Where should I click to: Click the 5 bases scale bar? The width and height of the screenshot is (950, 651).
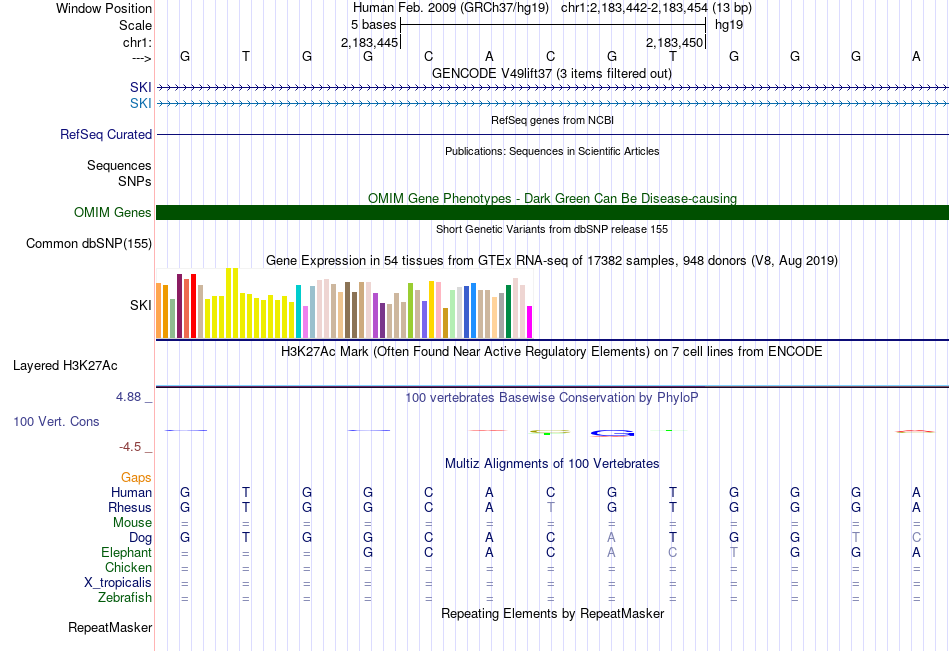[x=553, y=25]
